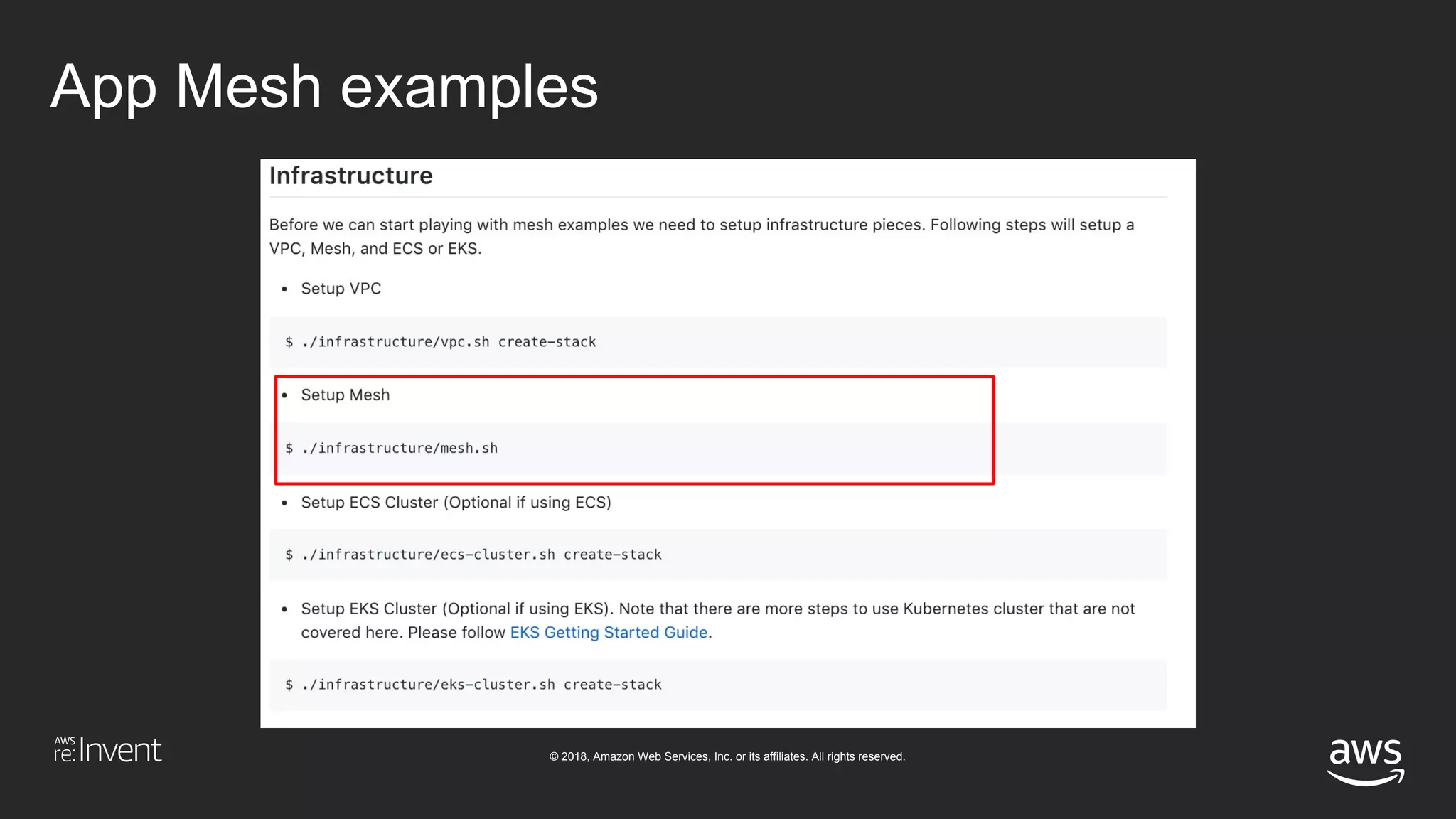Click the App Mesh examples title
Screen dimensions: 1456x819
[324, 87]
